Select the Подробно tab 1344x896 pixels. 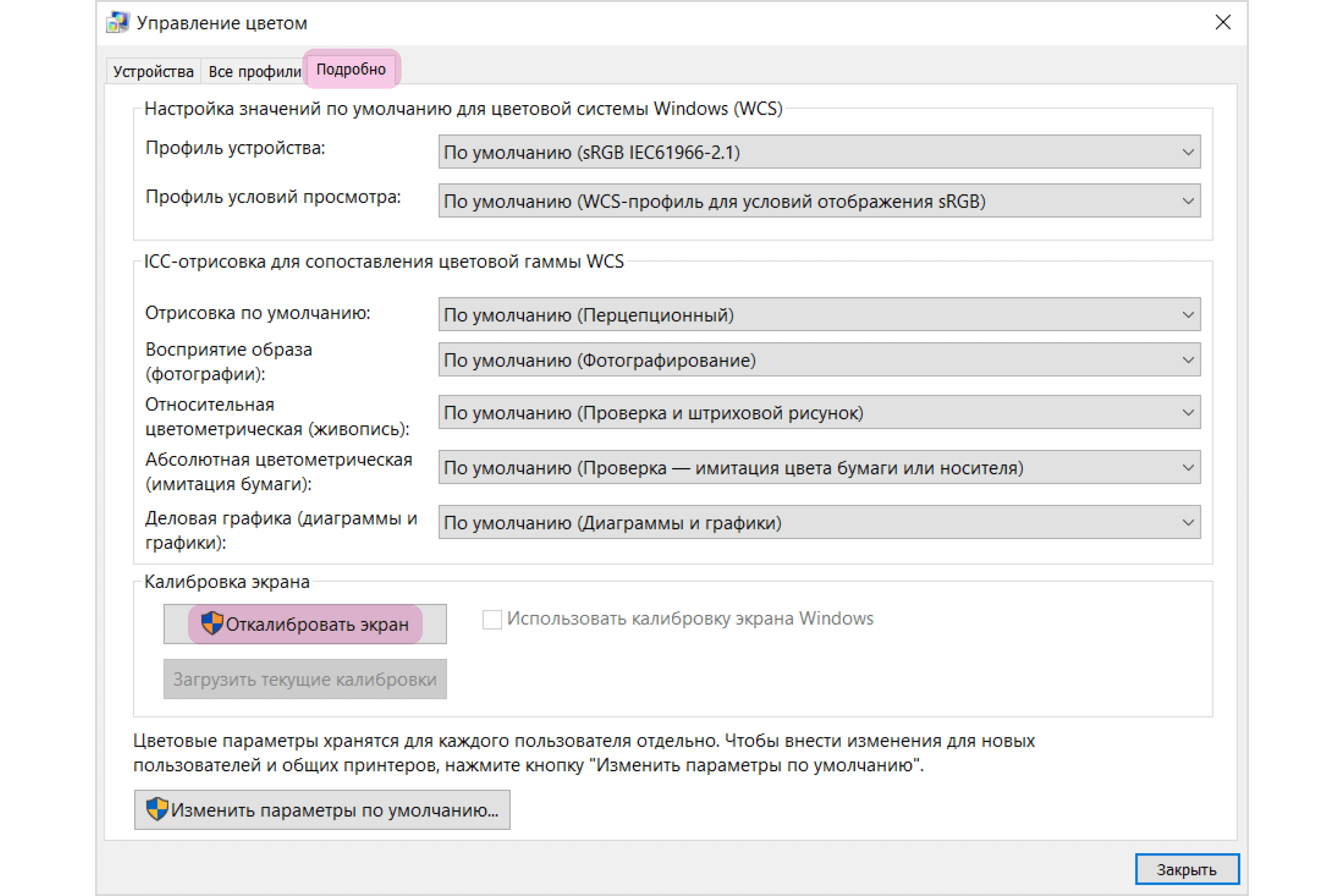[x=351, y=70]
